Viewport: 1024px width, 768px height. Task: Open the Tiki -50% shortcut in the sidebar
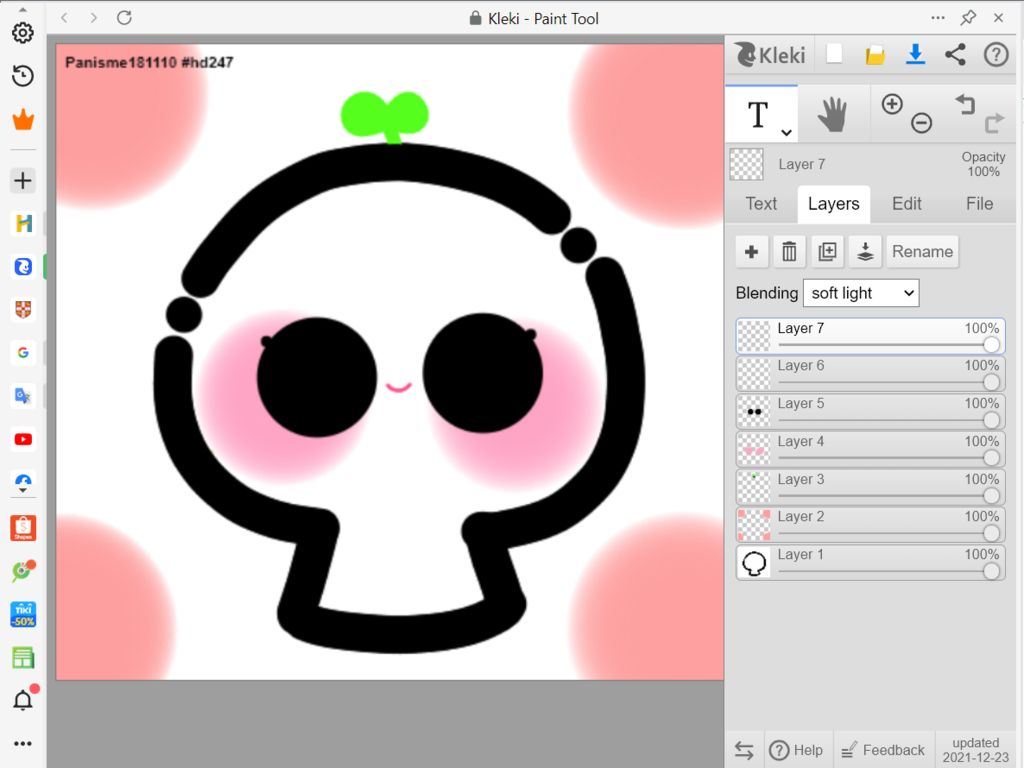click(x=23, y=615)
